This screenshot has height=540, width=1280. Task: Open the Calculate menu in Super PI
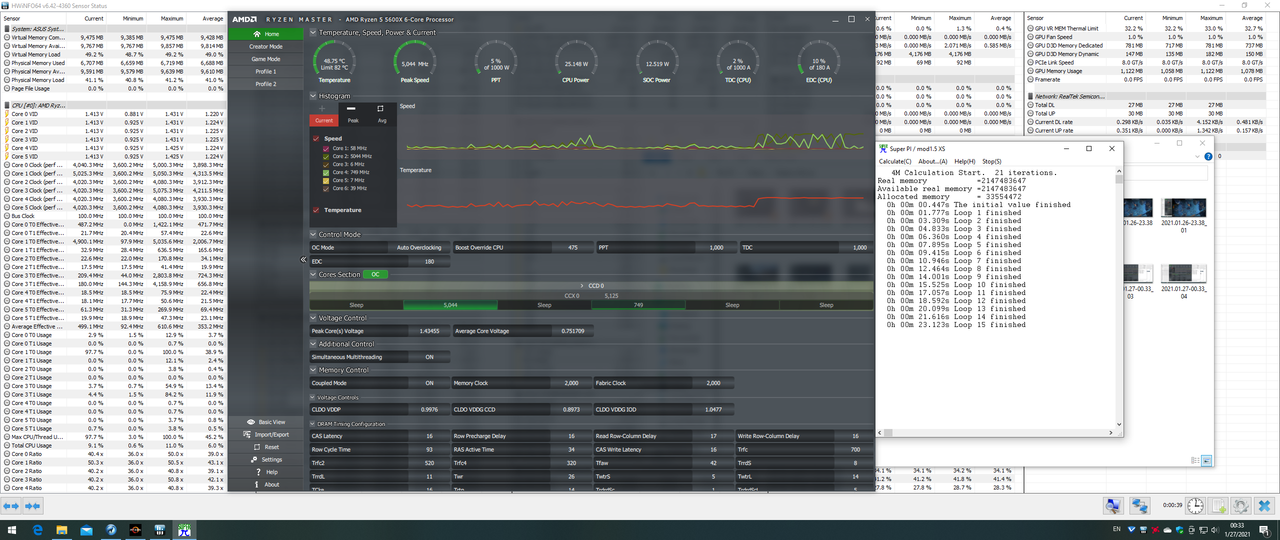point(895,161)
